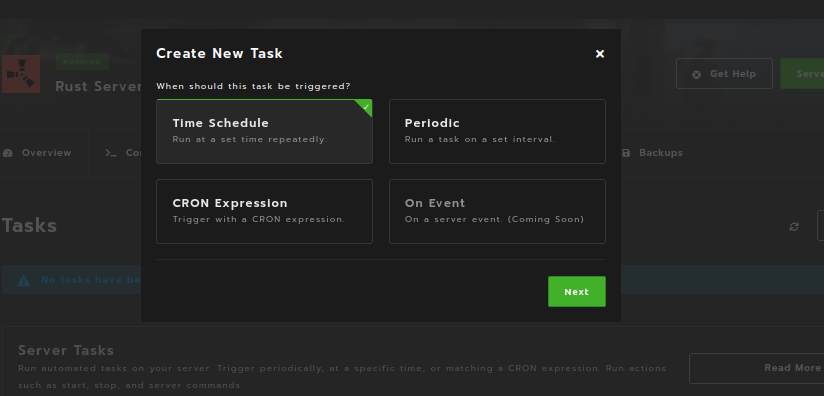This screenshot has height=396, width=824.
Task: Select the Time Schedule trigger option
Action: coord(264,131)
